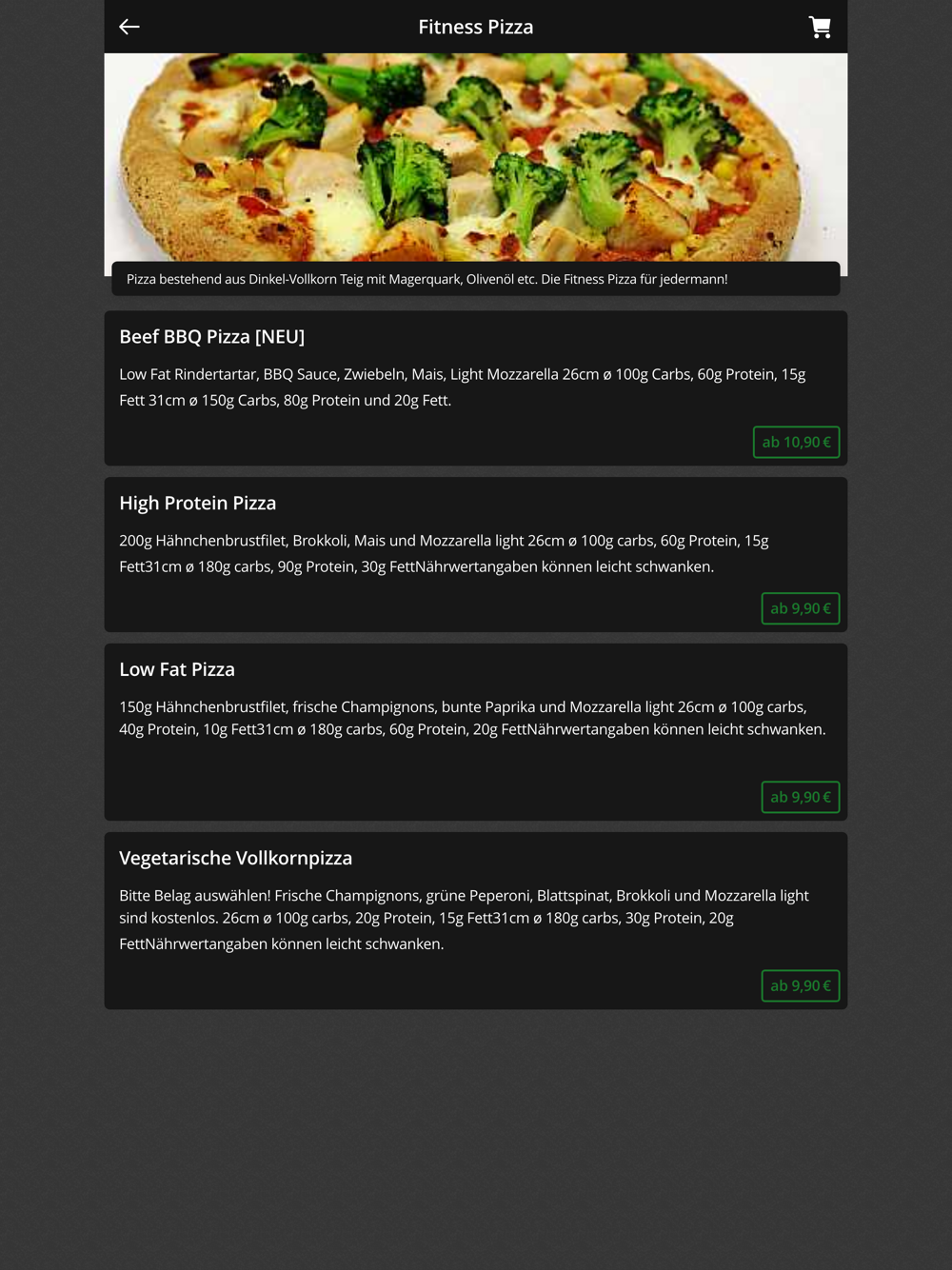Tap the Beef BBQ Pizza price button
The width and height of the screenshot is (952, 1270).
point(796,442)
